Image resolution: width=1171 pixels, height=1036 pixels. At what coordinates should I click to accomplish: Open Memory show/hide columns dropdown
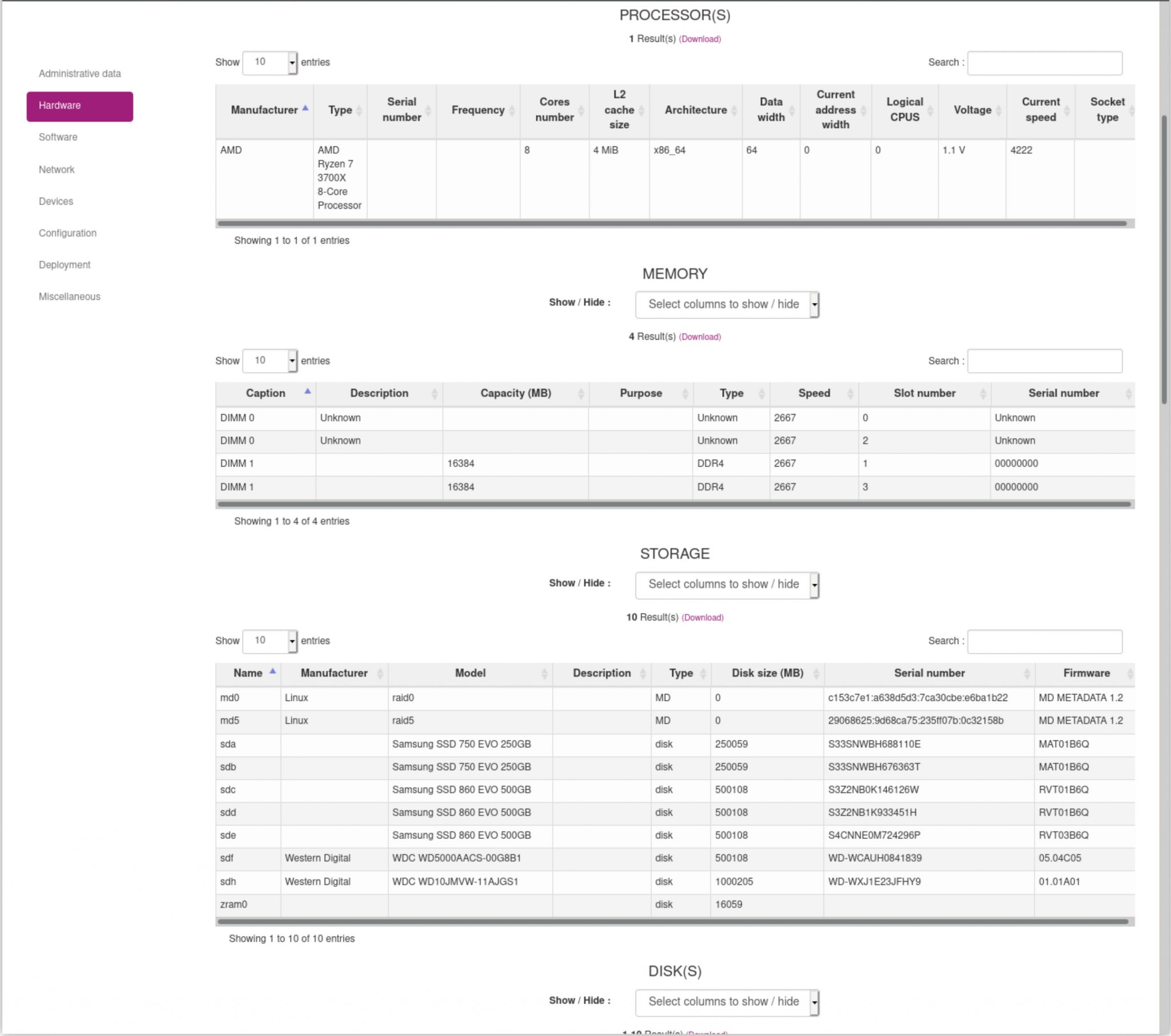pyautogui.click(x=726, y=304)
